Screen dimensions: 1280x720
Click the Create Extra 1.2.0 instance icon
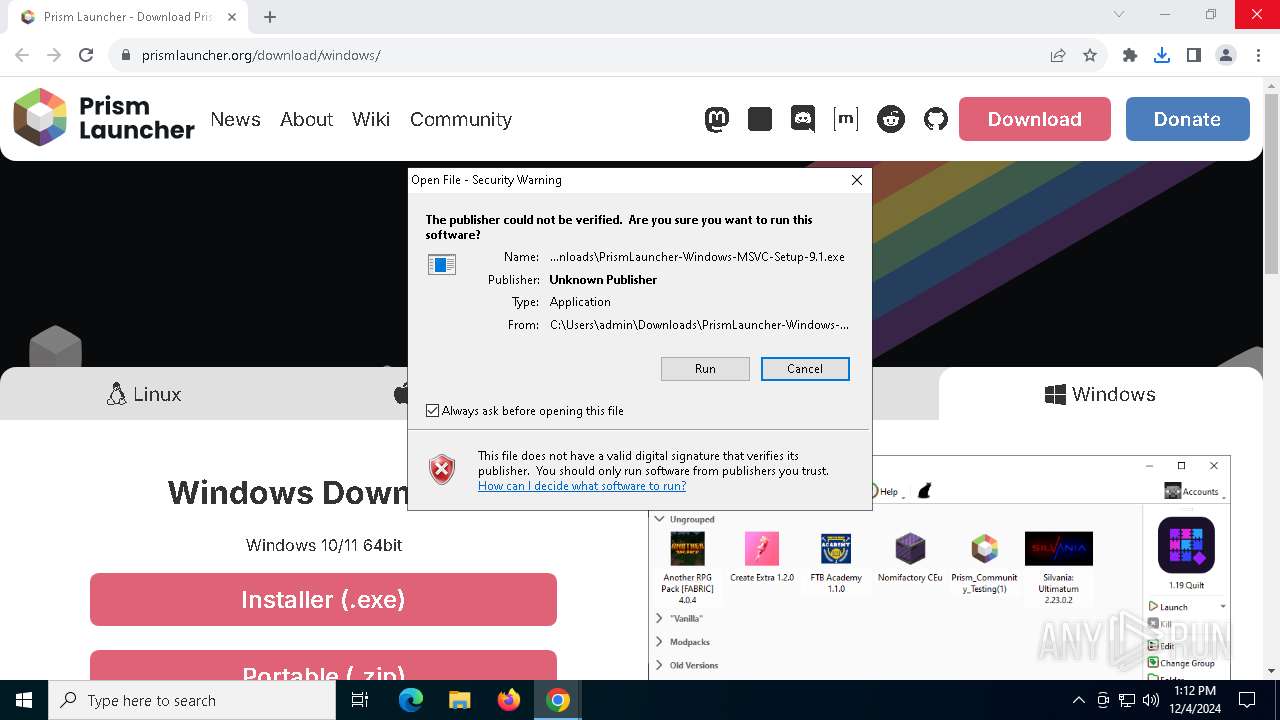click(x=762, y=548)
